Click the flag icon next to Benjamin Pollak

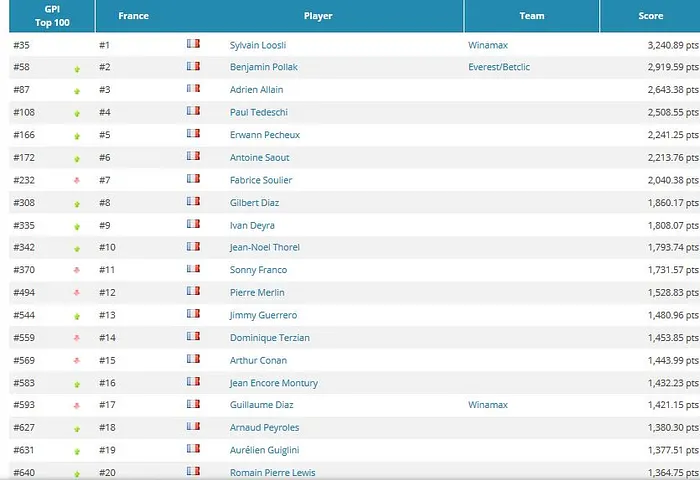coord(193,66)
